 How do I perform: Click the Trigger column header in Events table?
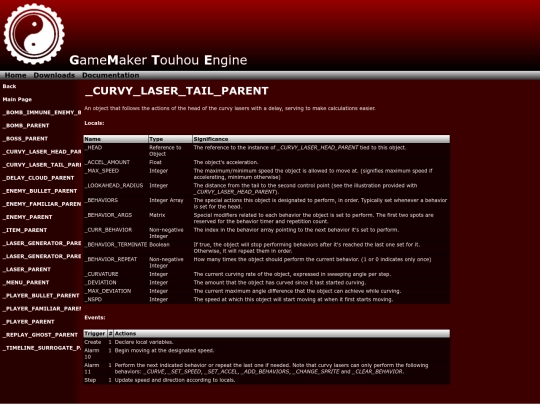pyautogui.click(x=95, y=334)
